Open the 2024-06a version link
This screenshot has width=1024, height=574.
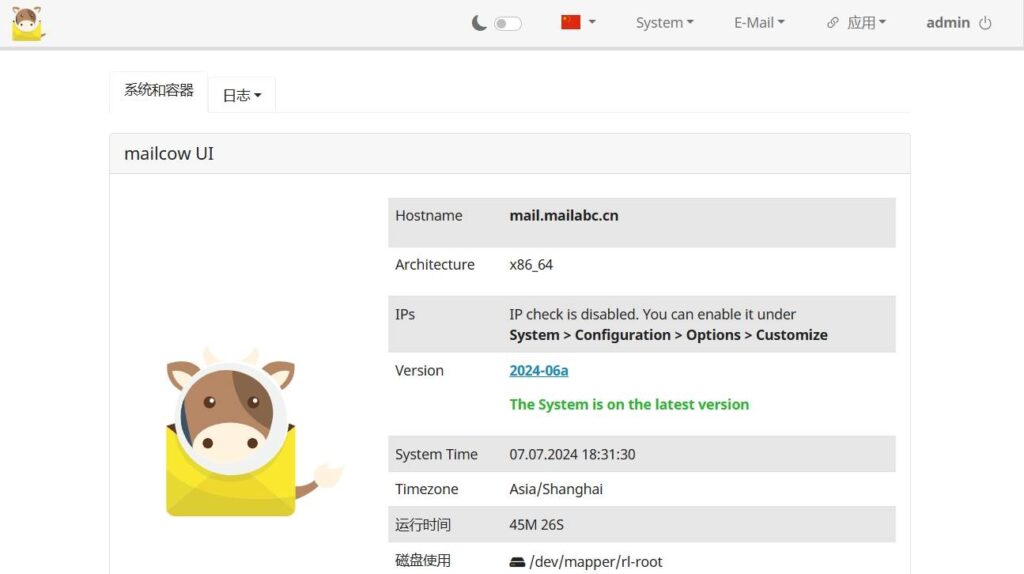pyautogui.click(x=538, y=370)
